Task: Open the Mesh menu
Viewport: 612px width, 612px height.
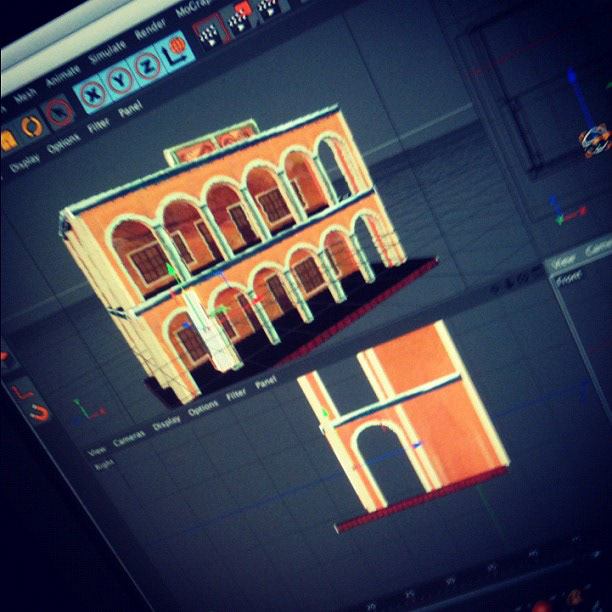Action: (25, 95)
